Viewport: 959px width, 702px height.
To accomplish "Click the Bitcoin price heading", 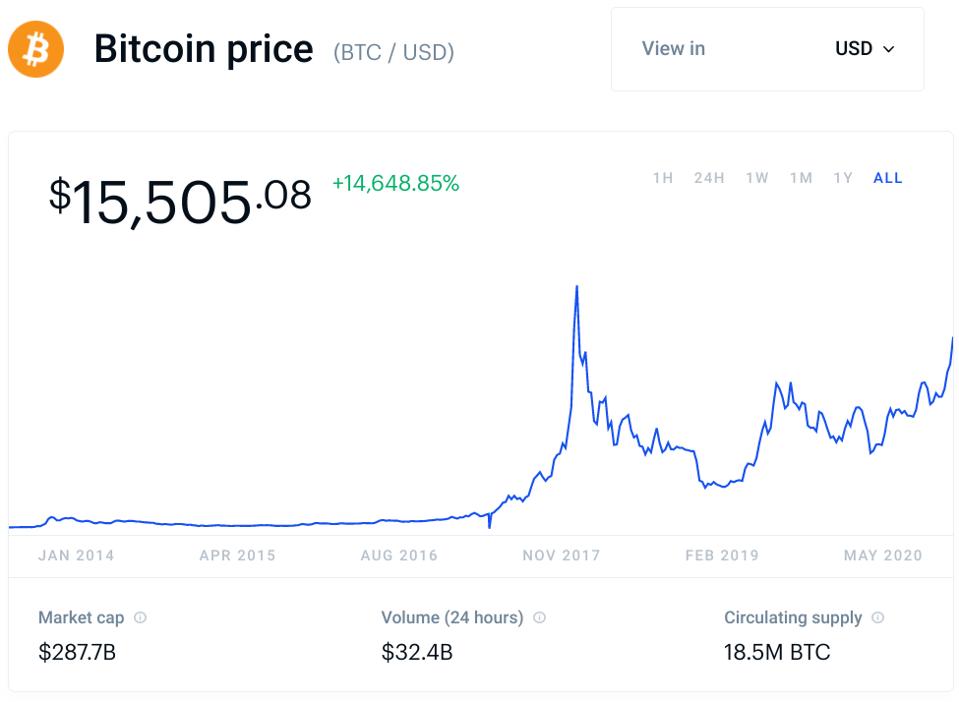I will tap(203, 48).
